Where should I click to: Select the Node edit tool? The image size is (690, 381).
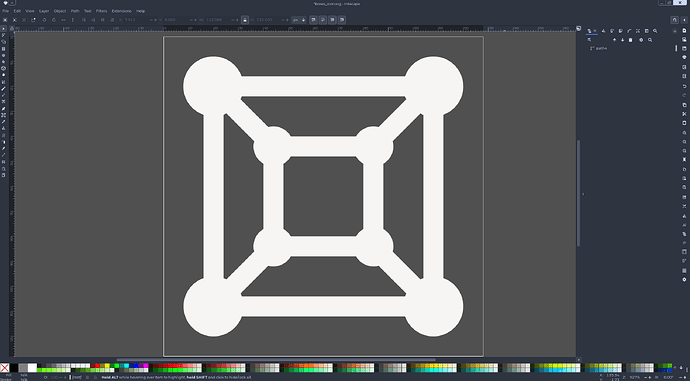click(4, 35)
